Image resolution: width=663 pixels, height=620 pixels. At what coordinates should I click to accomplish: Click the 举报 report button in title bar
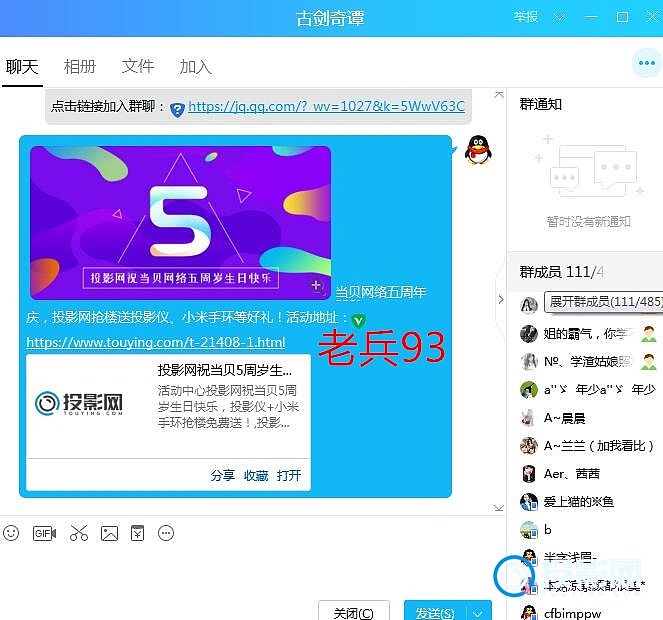click(526, 17)
